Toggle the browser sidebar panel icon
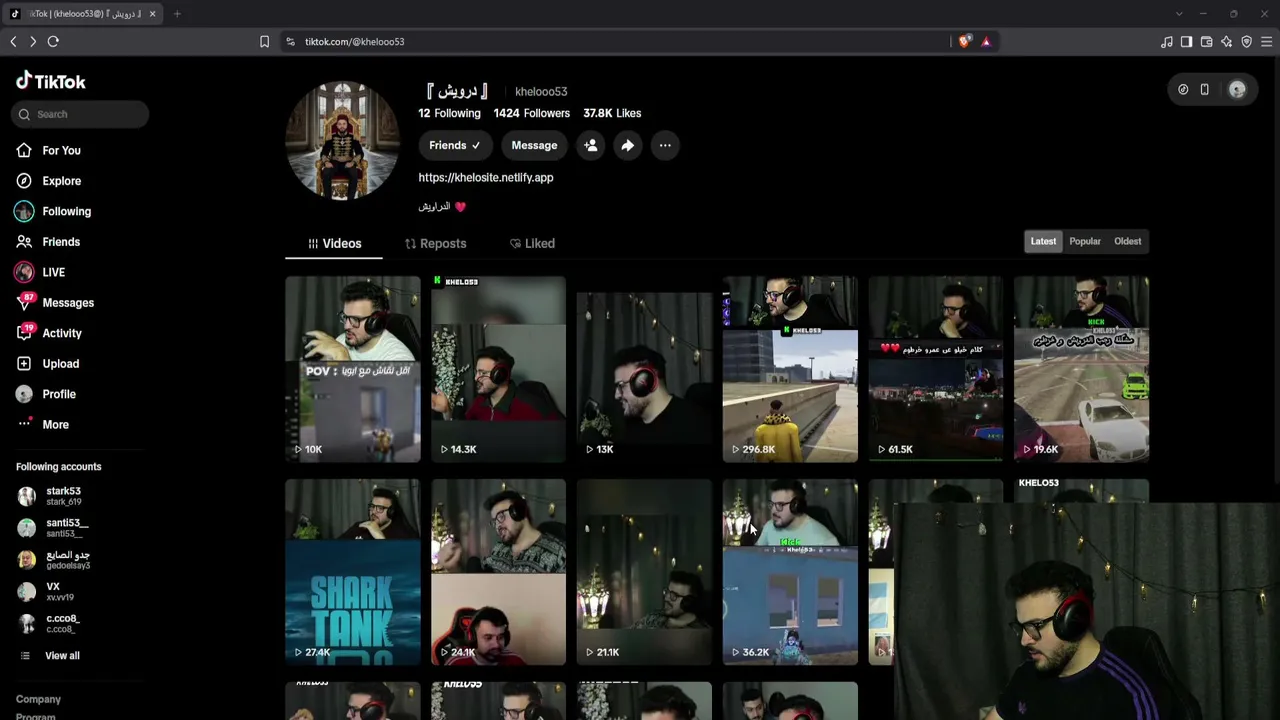This screenshot has height=720, width=1280. click(x=1187, y=42)
